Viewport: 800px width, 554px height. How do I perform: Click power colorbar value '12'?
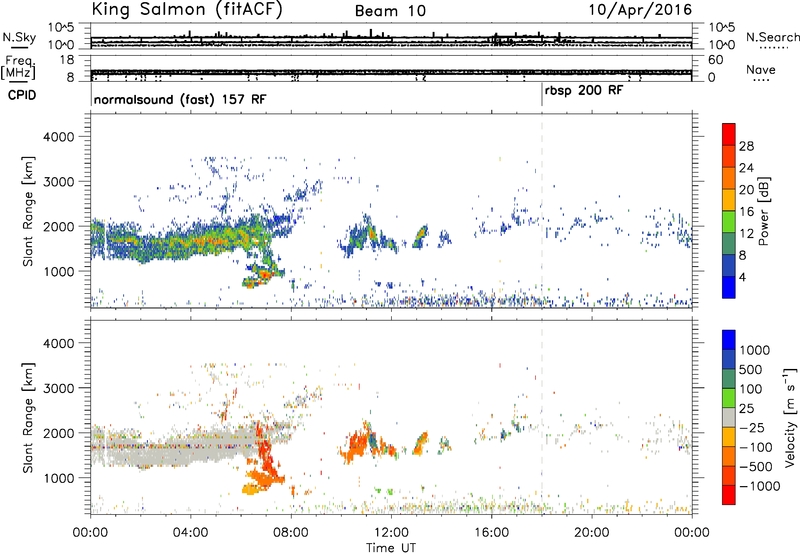click(746, 234)
